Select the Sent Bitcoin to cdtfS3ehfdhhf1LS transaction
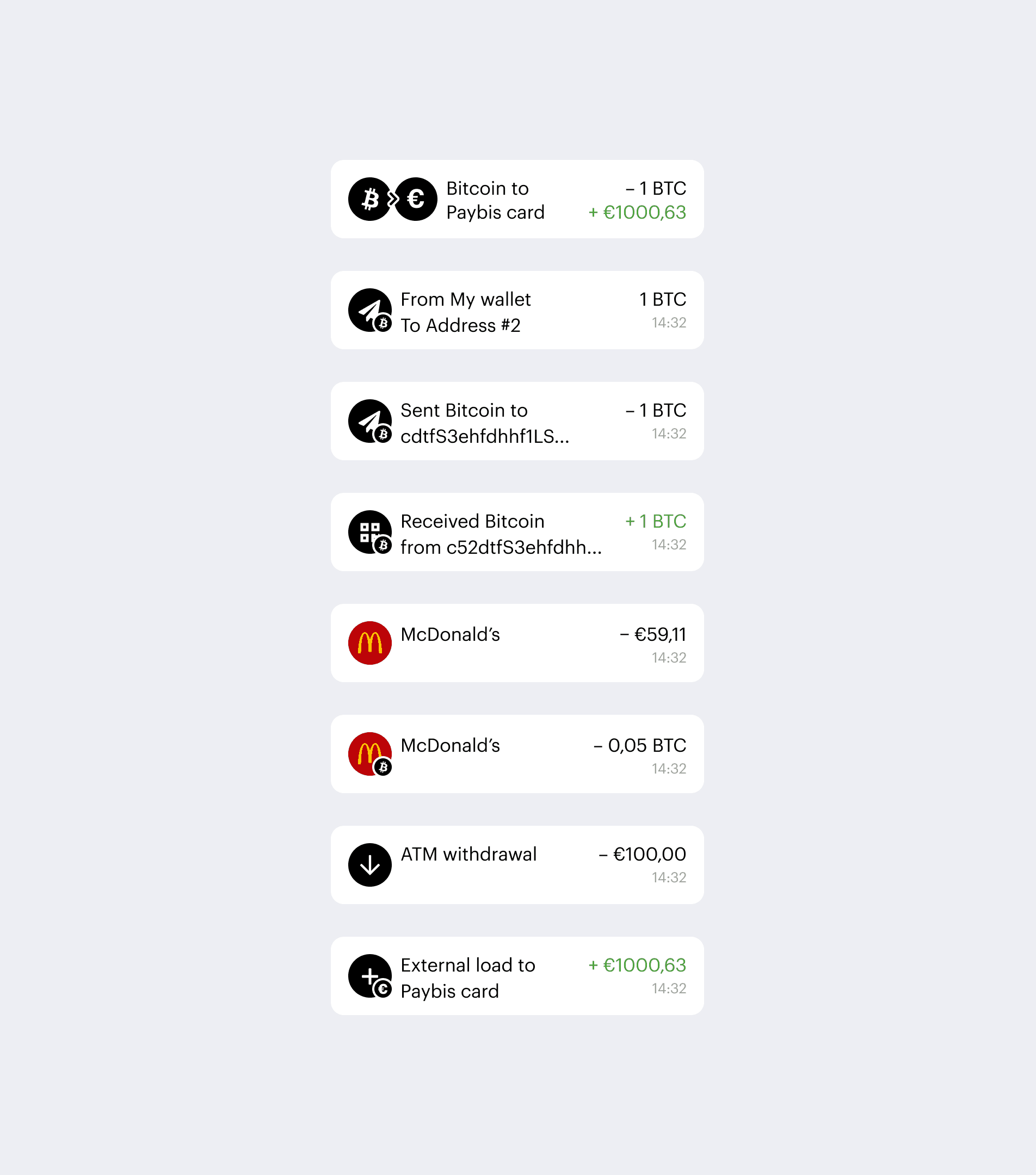This screenshot has width=1036, height=1175. 517,421
